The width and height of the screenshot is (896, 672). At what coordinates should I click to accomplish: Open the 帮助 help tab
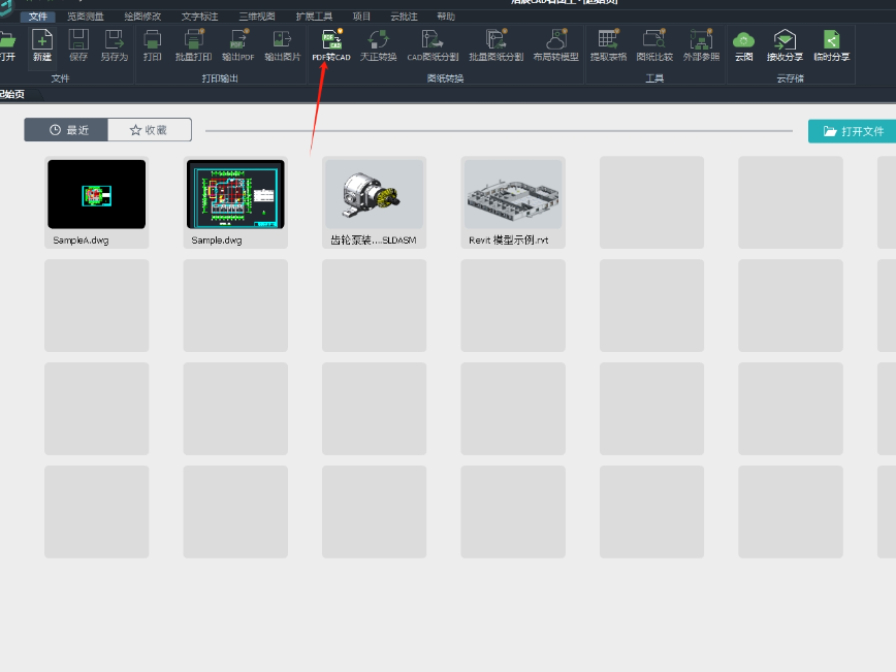(x=446, y=17)
